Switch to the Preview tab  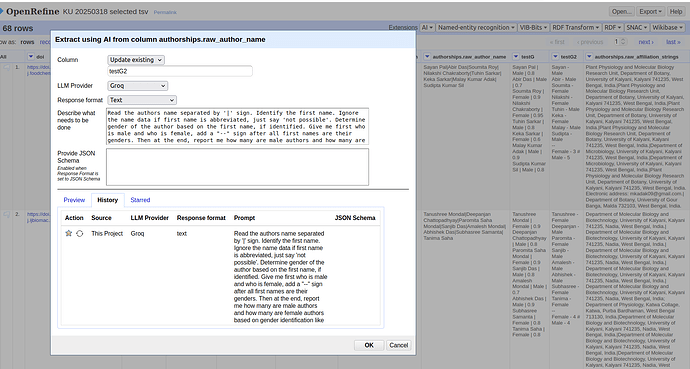74,200
